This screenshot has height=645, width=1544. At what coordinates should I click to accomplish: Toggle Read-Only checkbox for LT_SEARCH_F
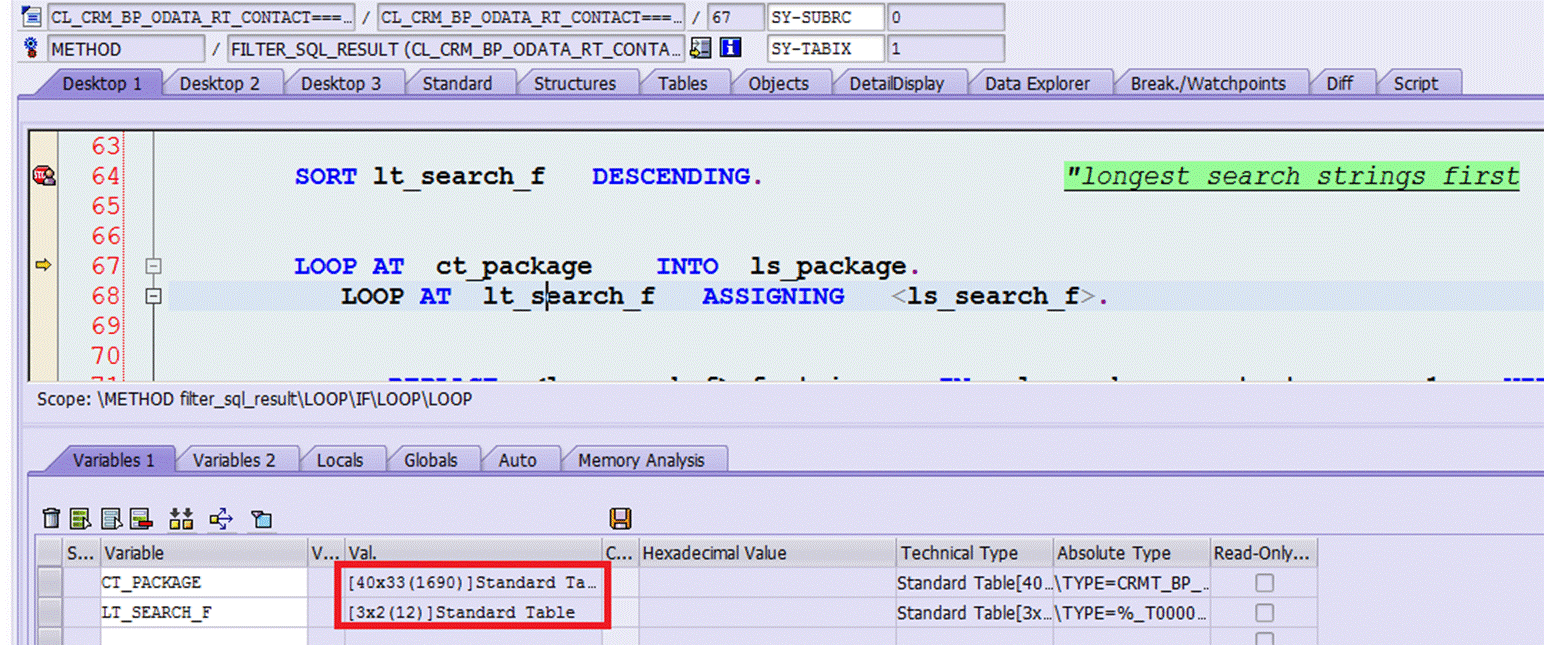(x=1265, y=612)
